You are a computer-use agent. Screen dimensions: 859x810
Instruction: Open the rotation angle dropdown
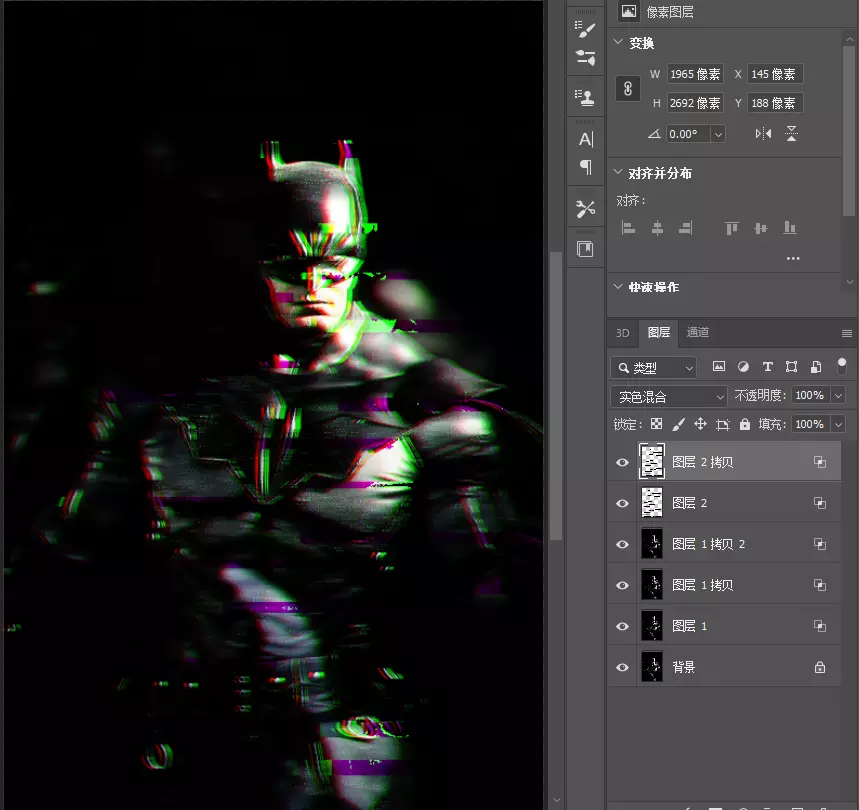[x=718, y=134]
